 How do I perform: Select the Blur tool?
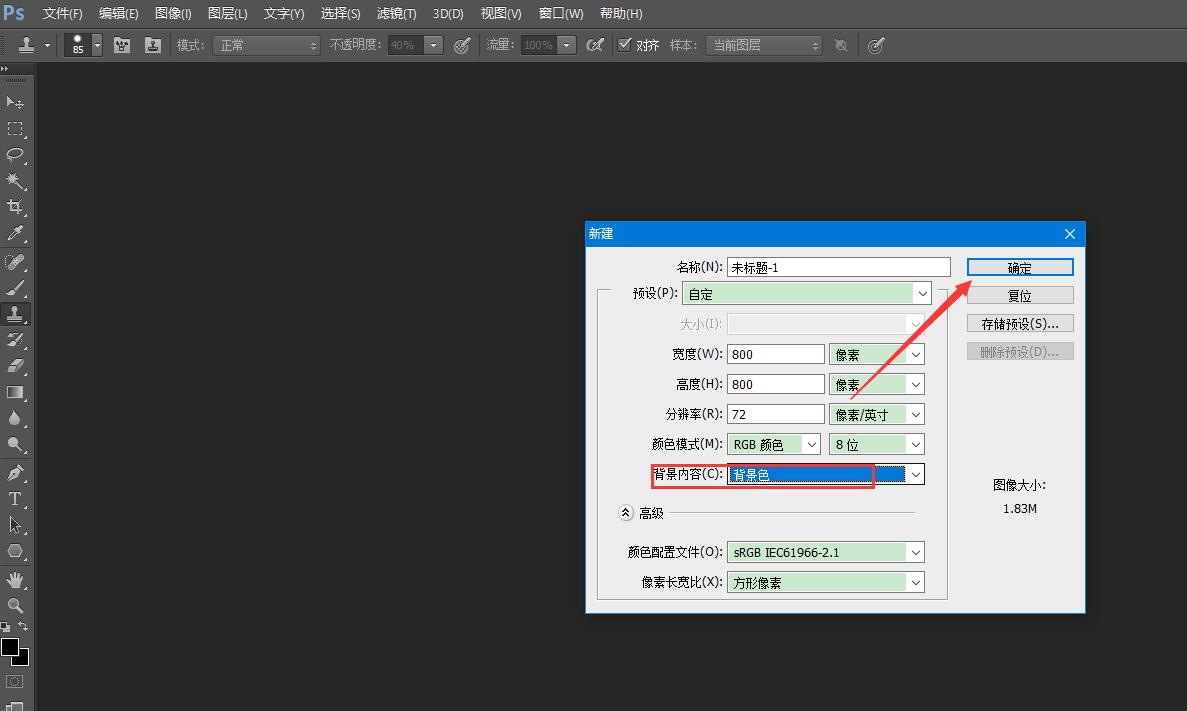tap(14, 418)
